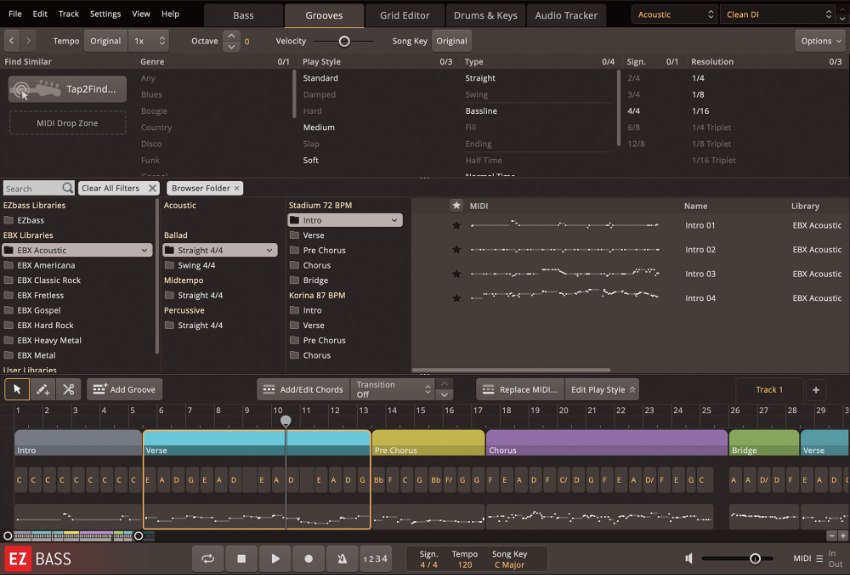The height and width of the screenshot is (575, 850).
Task: Switch to the Grid Editor tab
Action: pos(404,15)
